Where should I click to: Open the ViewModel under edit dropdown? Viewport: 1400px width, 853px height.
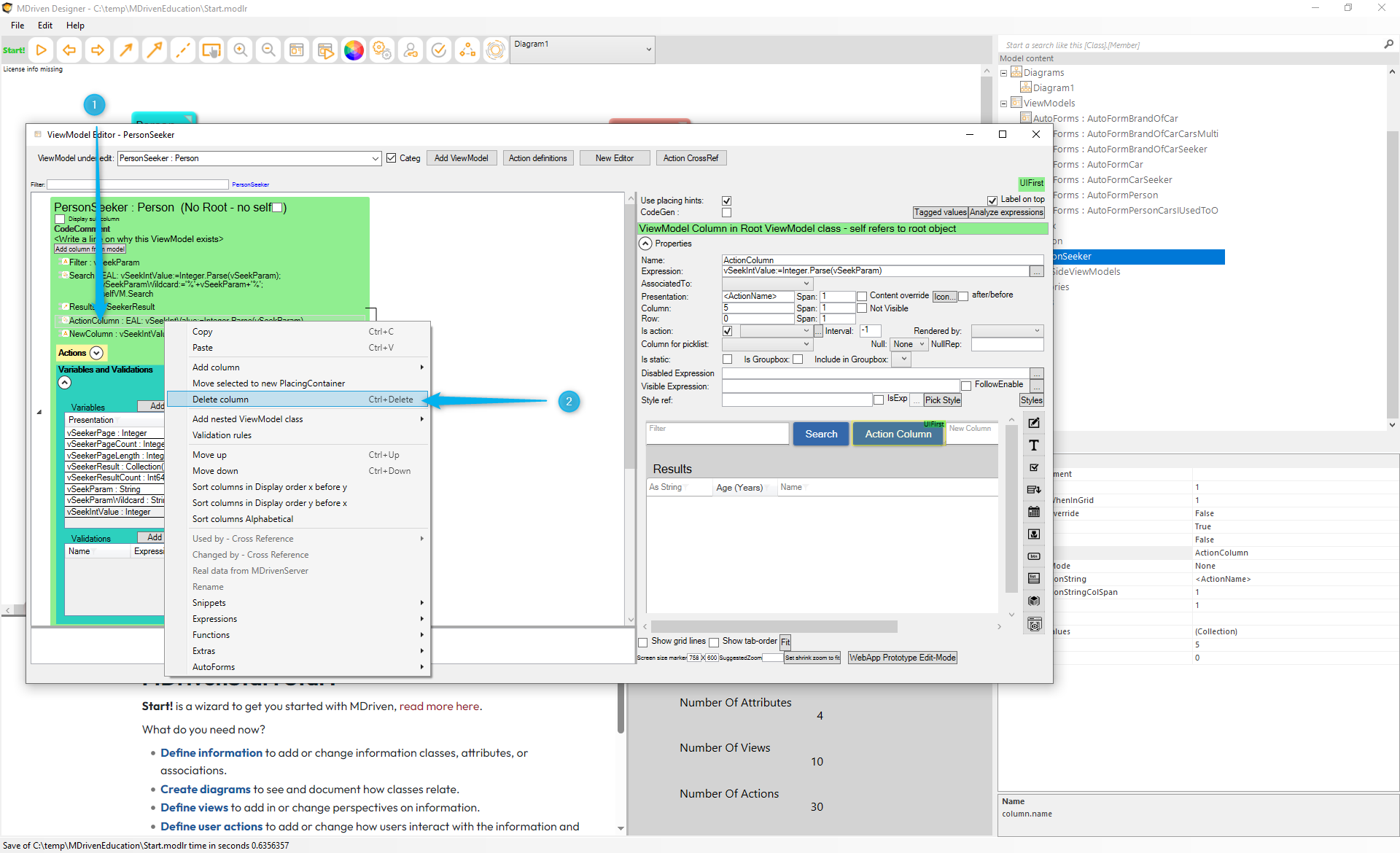(x=375, y=158)
